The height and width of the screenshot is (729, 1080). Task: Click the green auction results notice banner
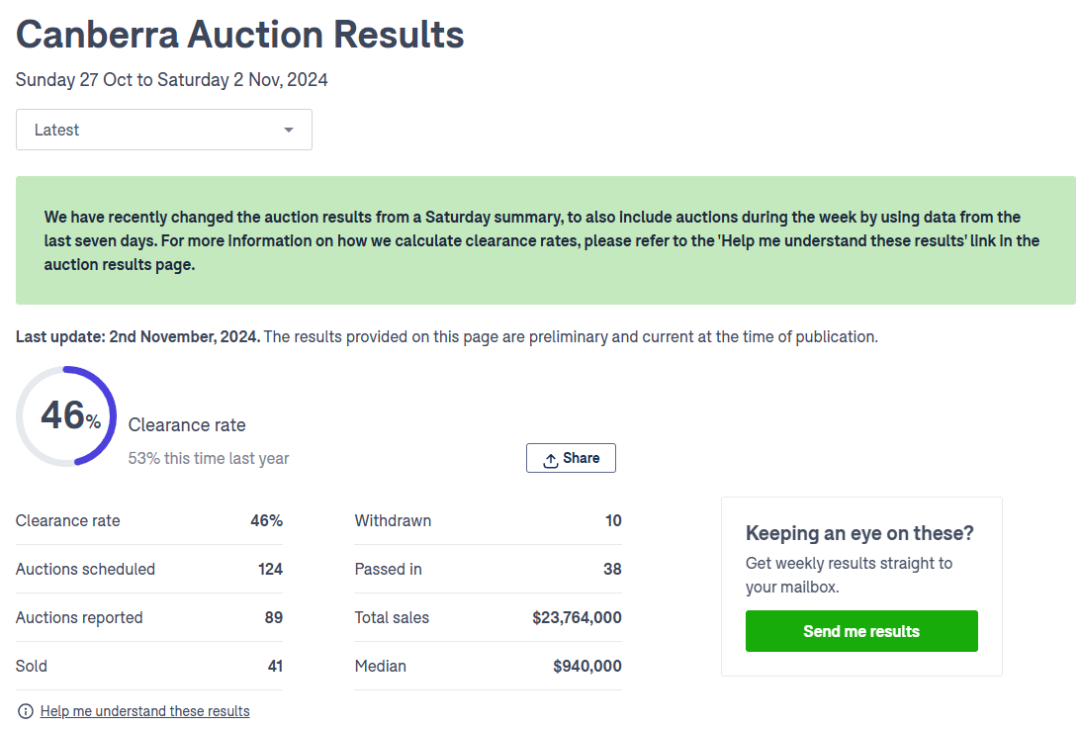[545, 240]
